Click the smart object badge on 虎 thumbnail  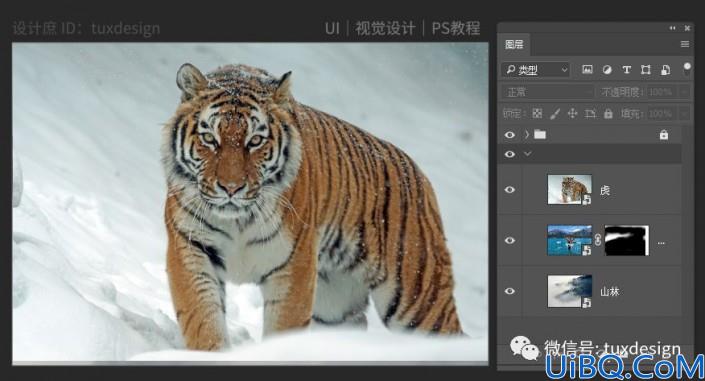coord(587,200)
